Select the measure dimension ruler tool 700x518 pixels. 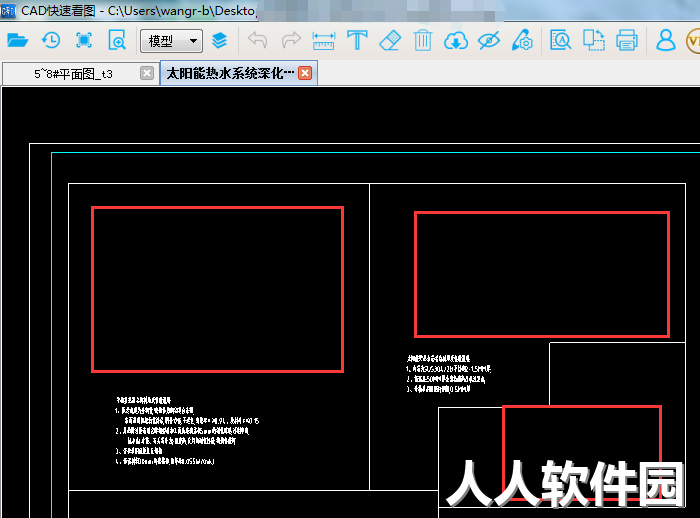(324, 41)
